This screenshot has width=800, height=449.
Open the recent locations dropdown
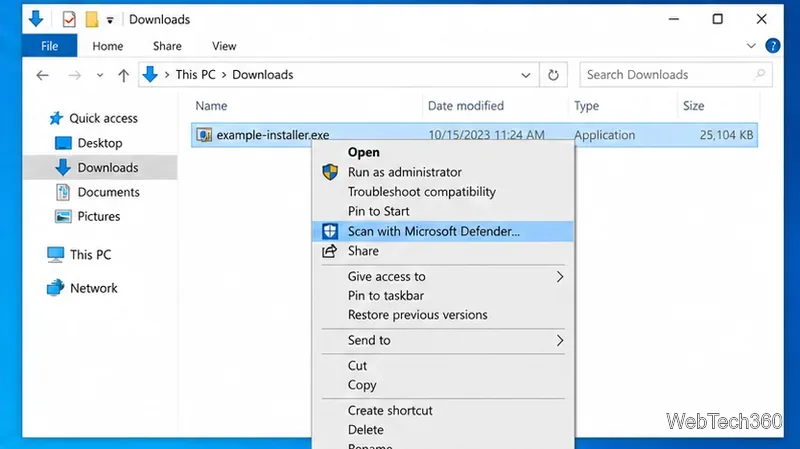[100, 76]
